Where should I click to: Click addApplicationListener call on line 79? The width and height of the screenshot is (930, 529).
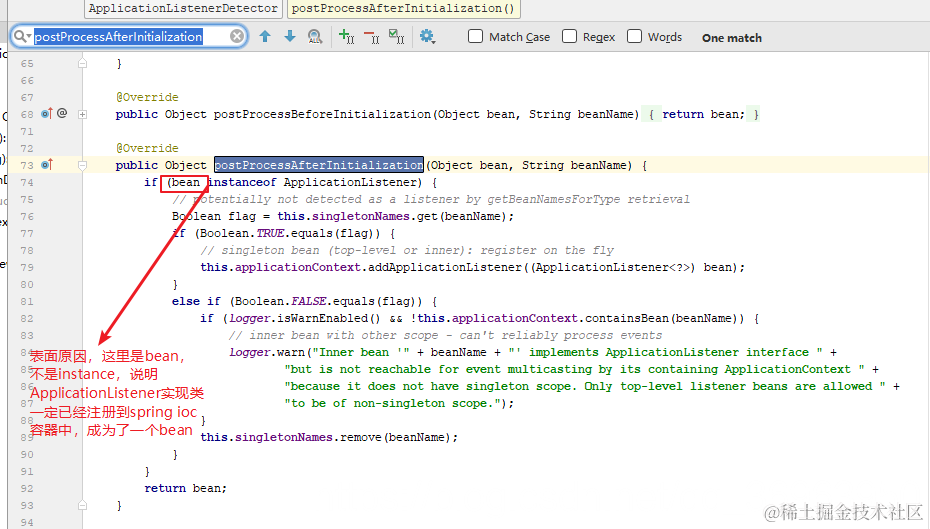point(445,267)
